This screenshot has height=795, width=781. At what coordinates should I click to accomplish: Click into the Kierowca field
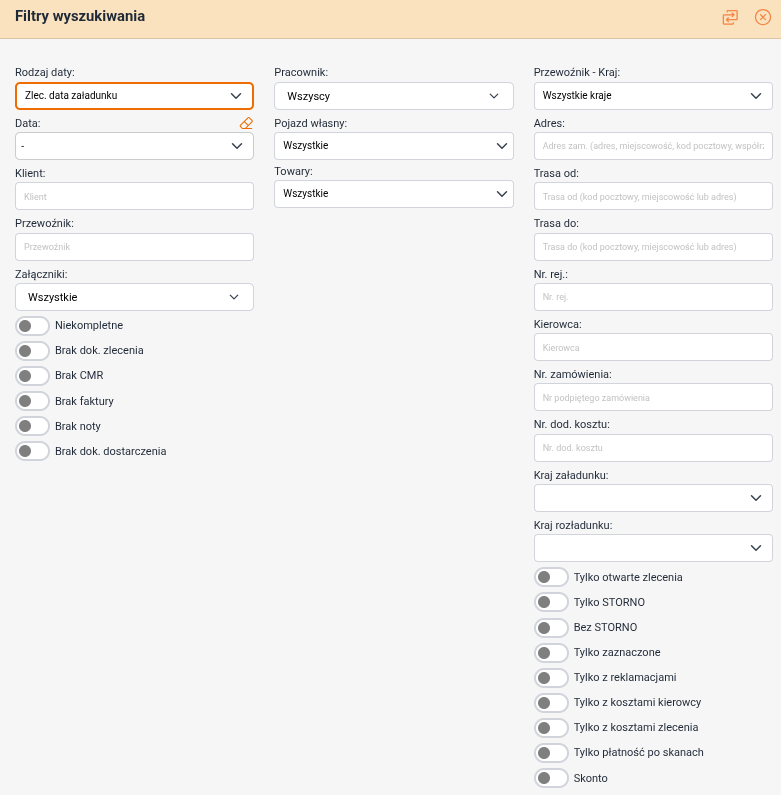(x=653, y=347)
